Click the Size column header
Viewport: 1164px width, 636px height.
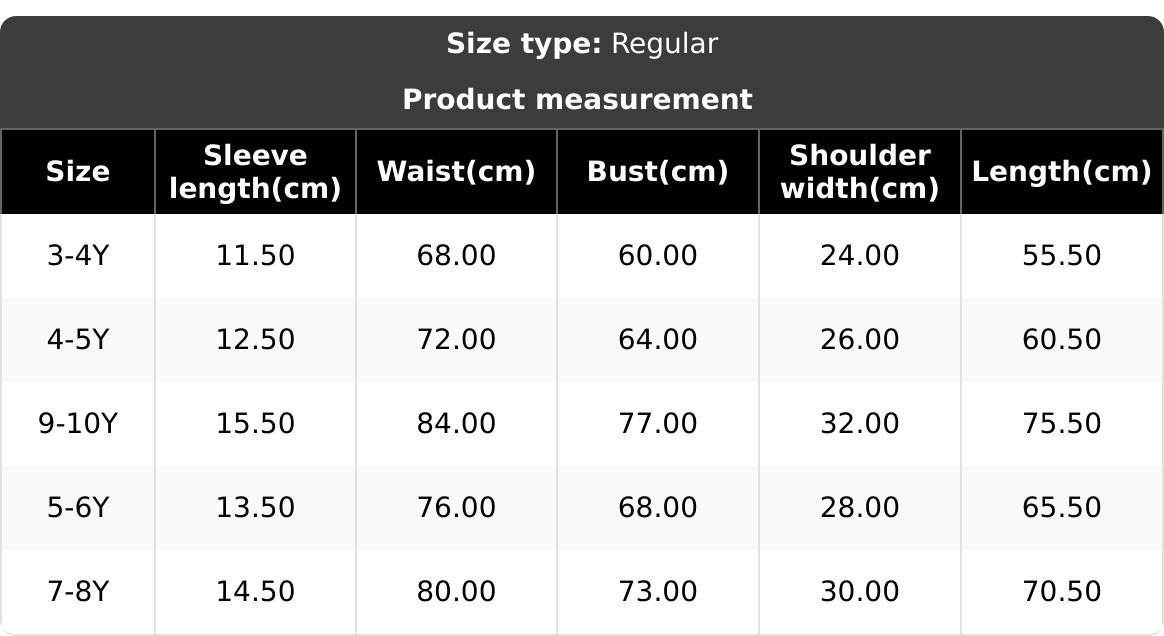pyautogui.click(x=77, y=172)
